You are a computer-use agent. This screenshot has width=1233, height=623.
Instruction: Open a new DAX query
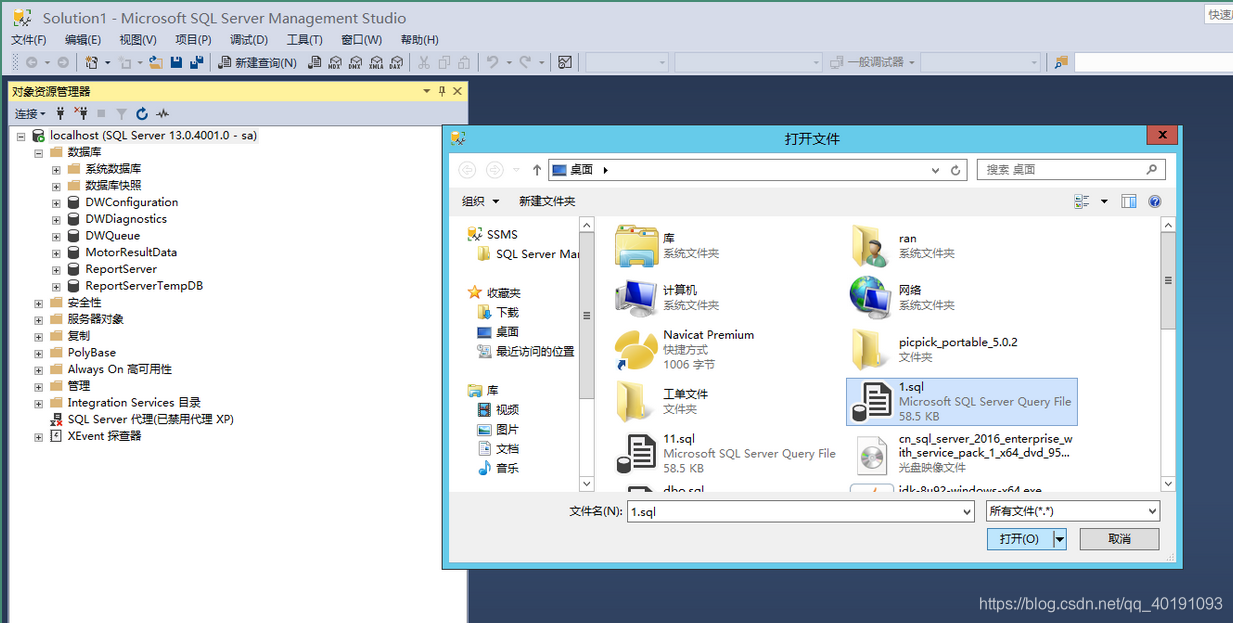395,62
